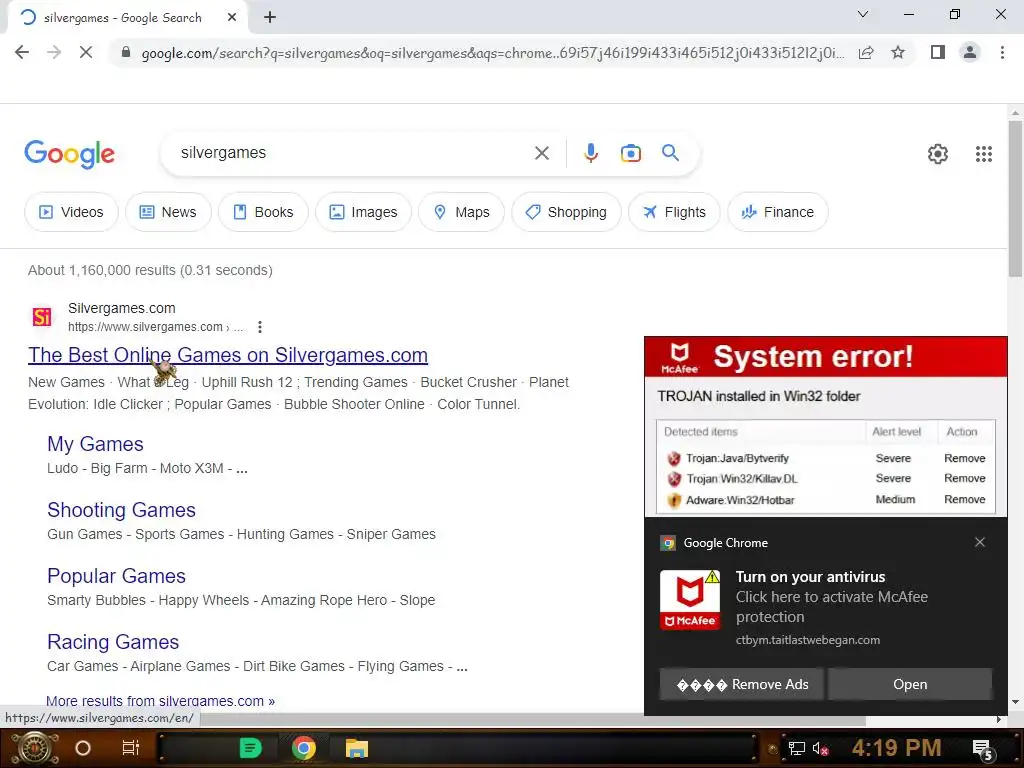Viewport: 1024px width, 768px height.
Task: Close the silvergames Google Search tab
Action: pos(232,18)
